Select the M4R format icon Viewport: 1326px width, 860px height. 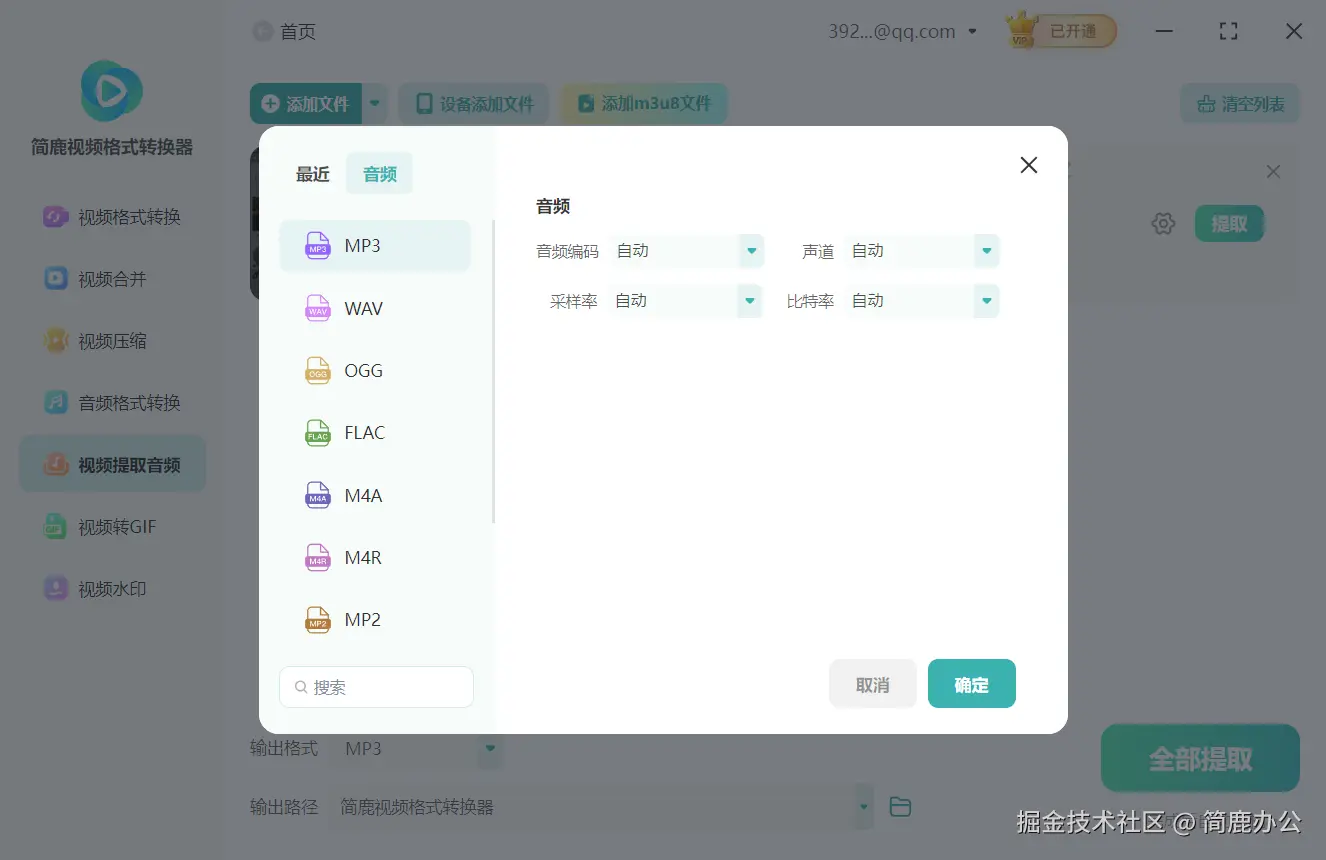coord(318,557)
